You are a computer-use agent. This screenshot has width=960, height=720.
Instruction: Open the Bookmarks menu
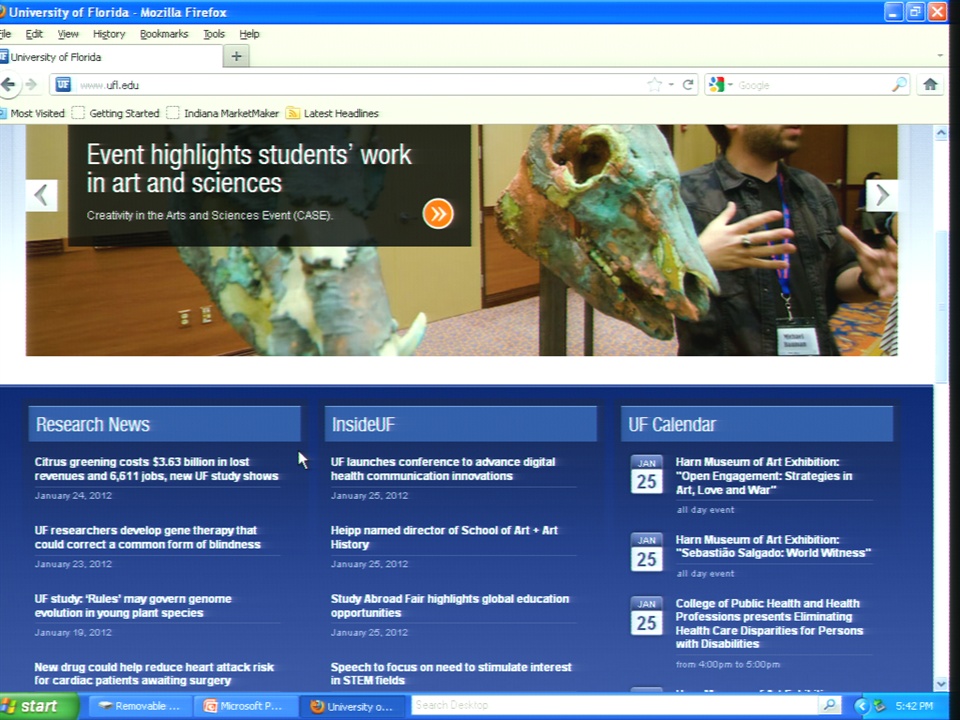pyautogui.click(x=164, y=34)
